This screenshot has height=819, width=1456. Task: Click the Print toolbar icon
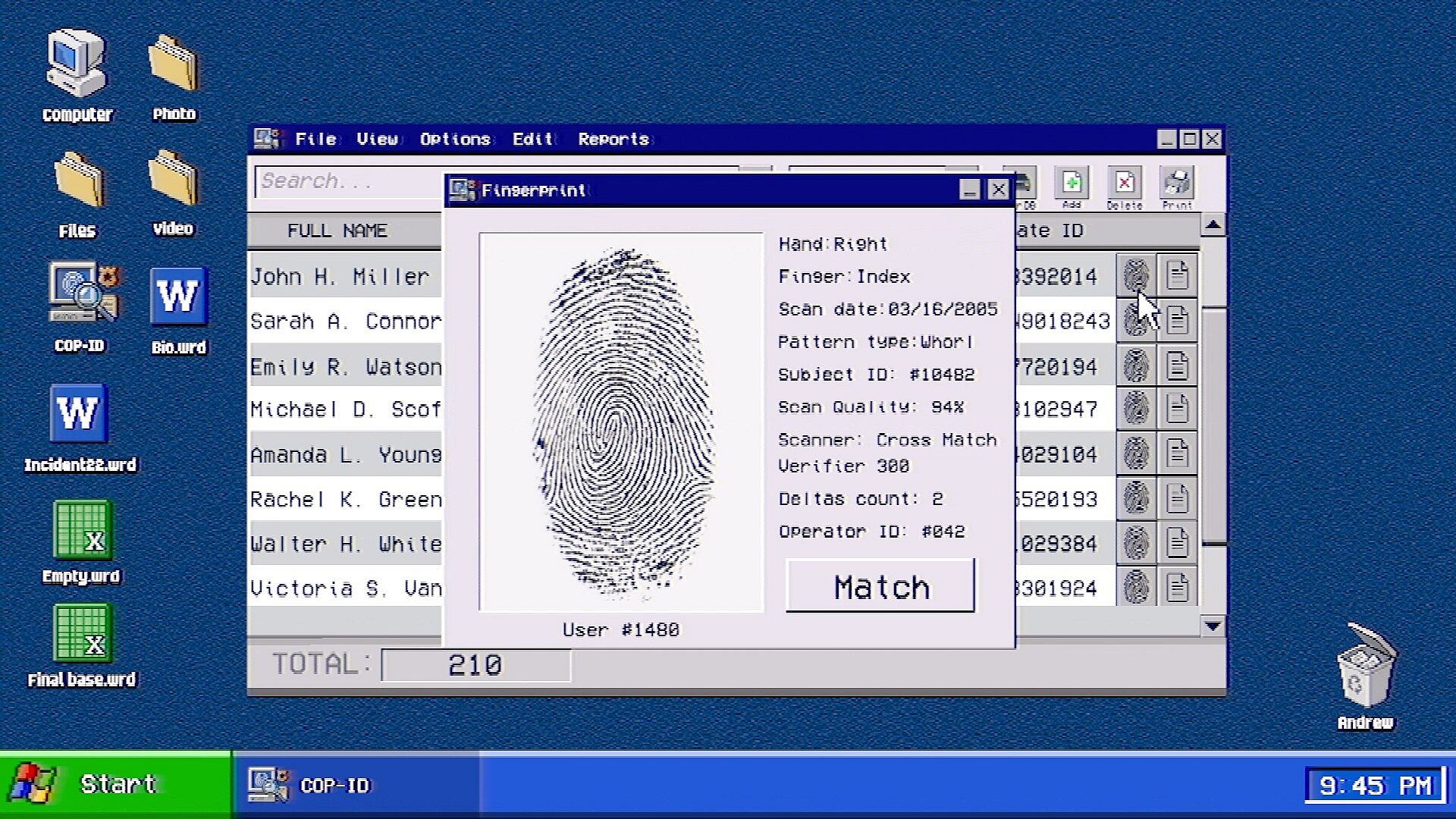pyautogui.click(x=1177, y=187)
